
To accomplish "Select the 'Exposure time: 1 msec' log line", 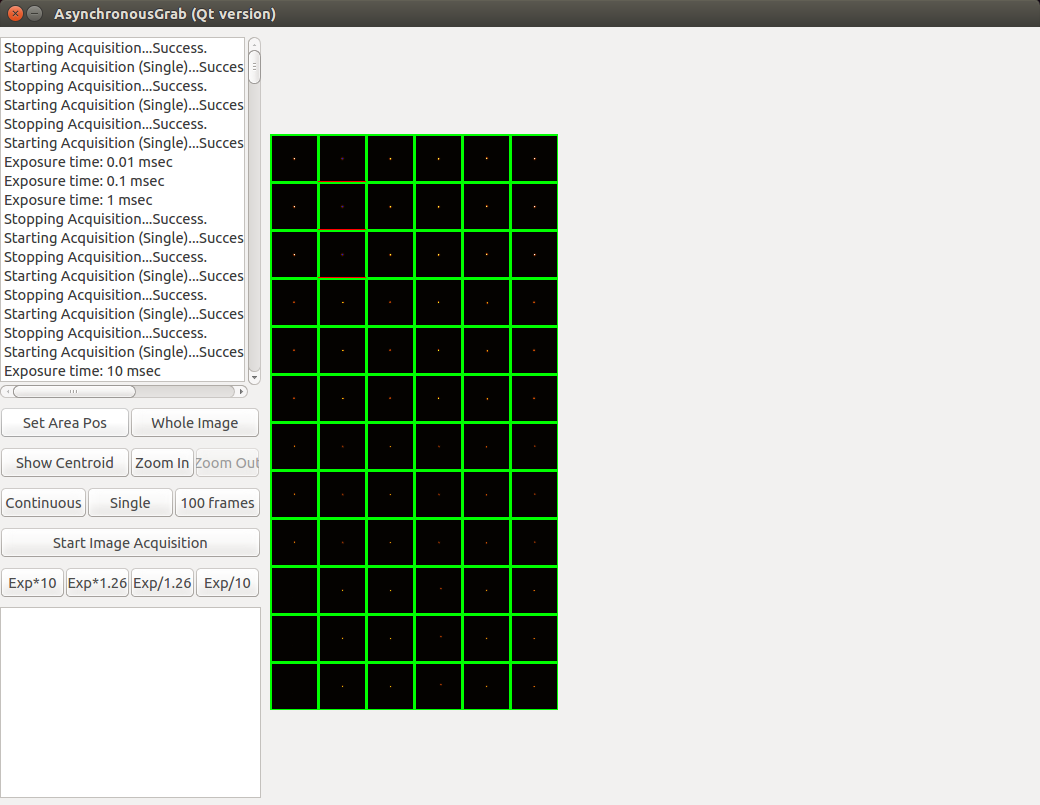I will [x=78, y=200].
